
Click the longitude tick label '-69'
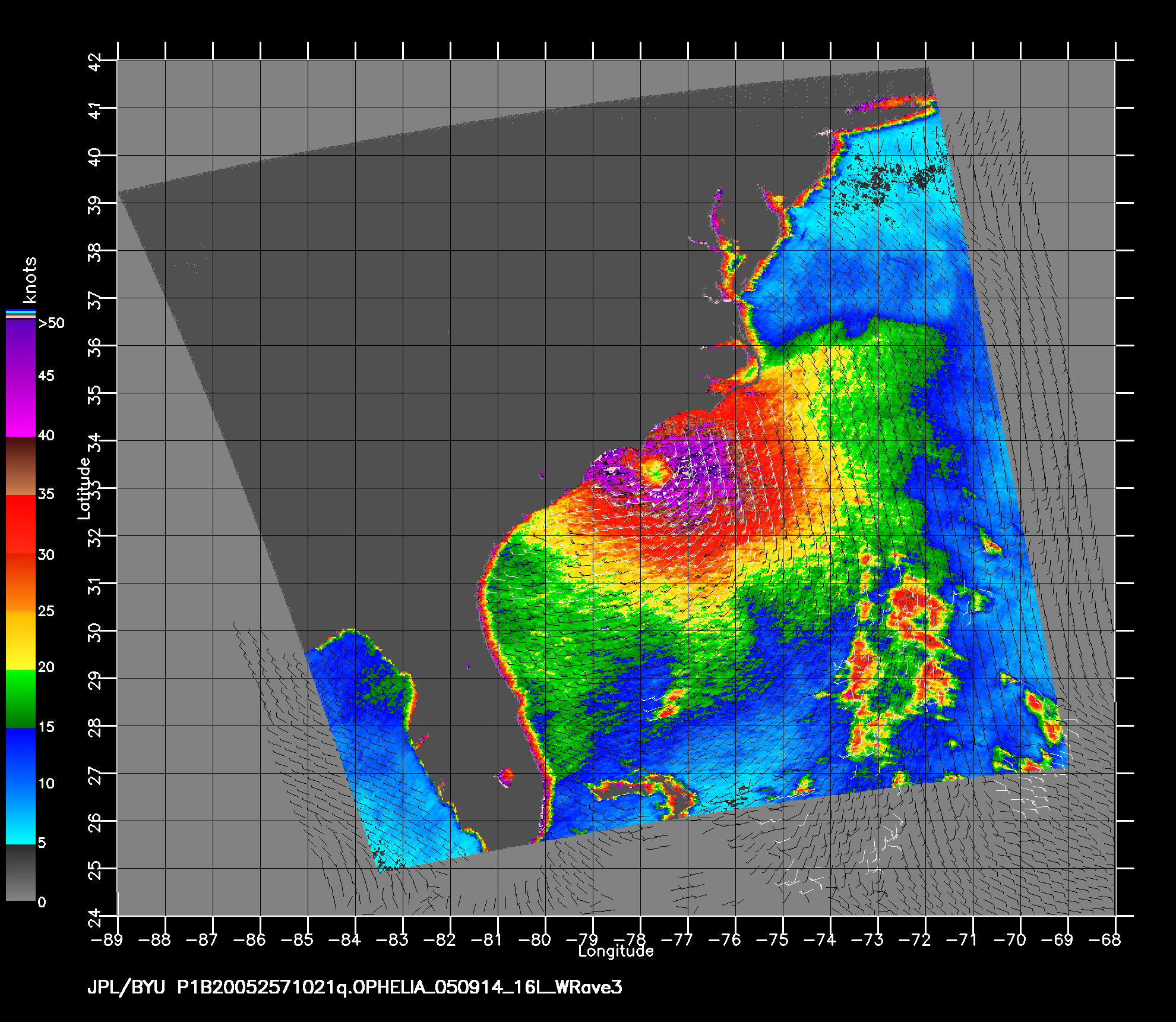pyautogui.click(x=1057, y=939)
